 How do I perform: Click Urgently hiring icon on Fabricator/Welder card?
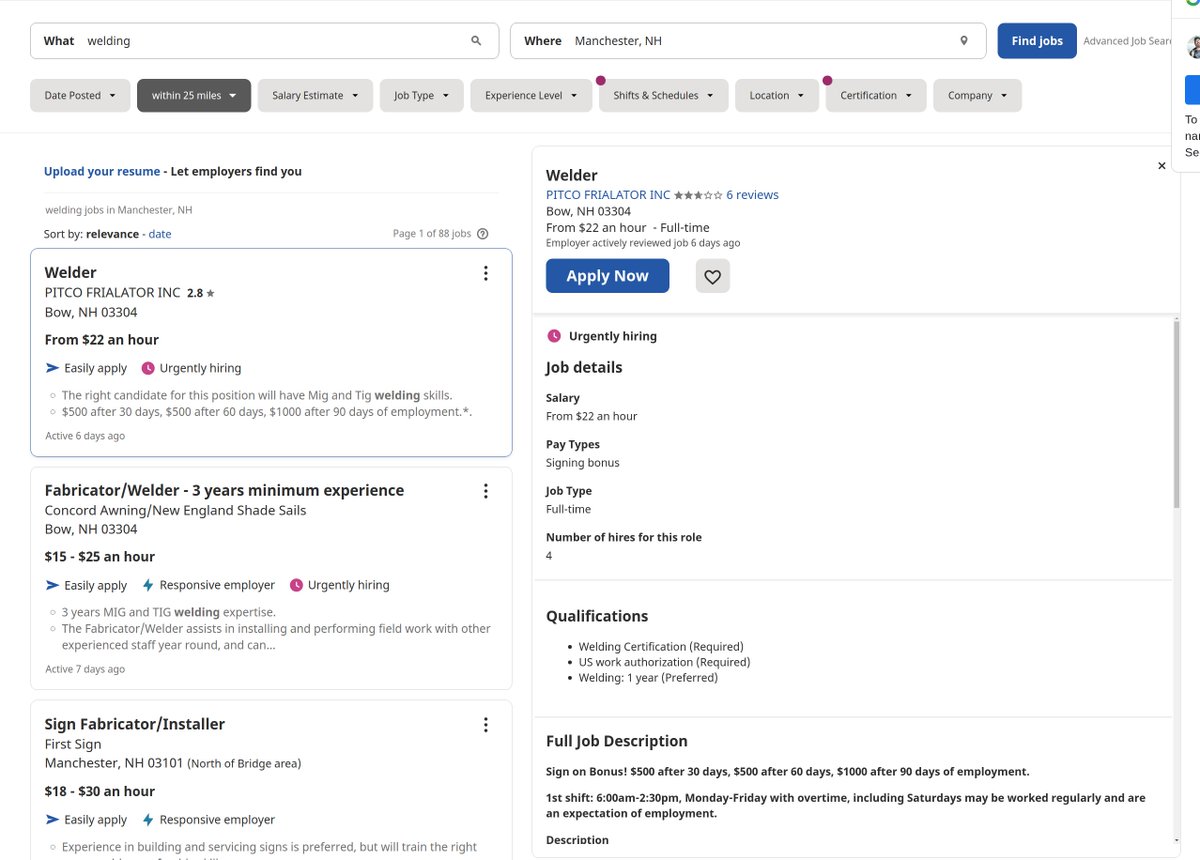(296, 585)
